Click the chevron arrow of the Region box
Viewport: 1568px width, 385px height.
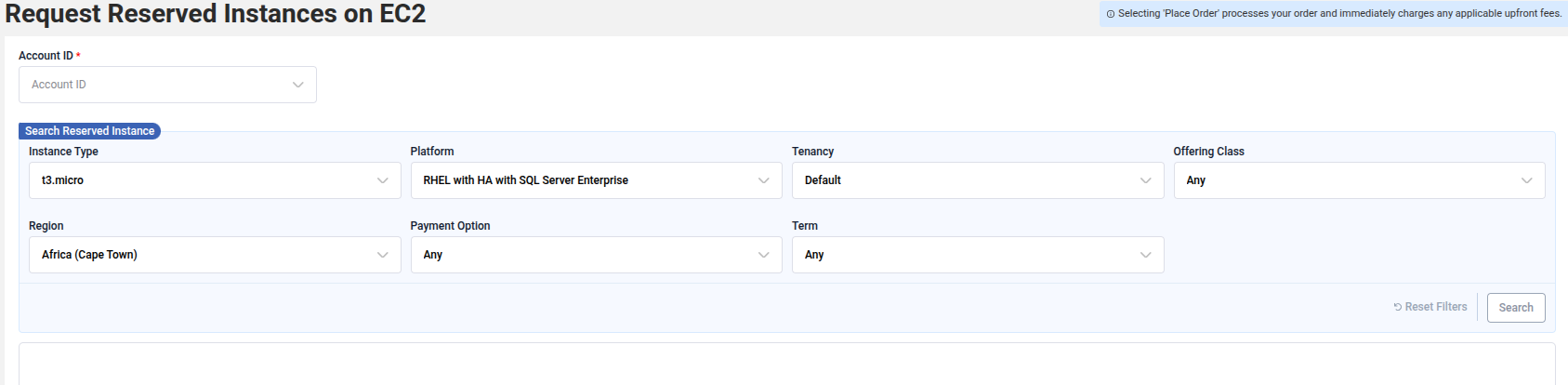click(382, 255)
